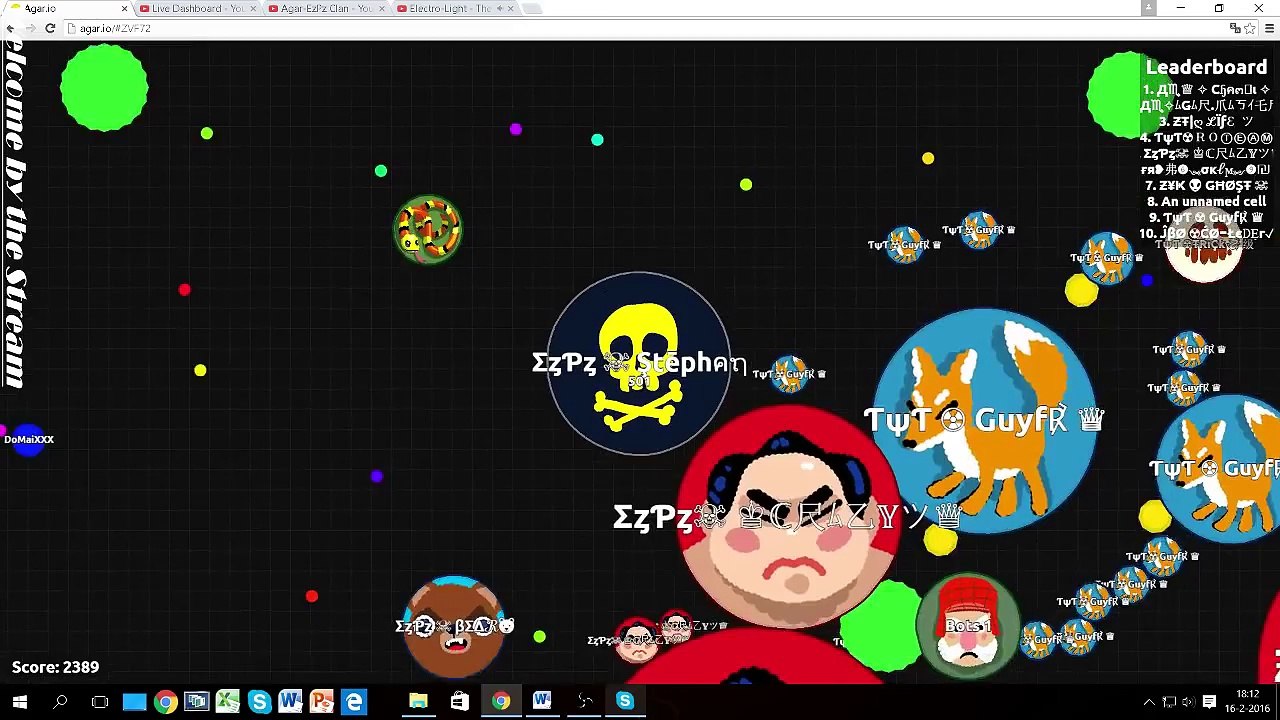
Task: Click leaderboard entry 'An unnamed cell'
Action: (x=1206, y=201)
